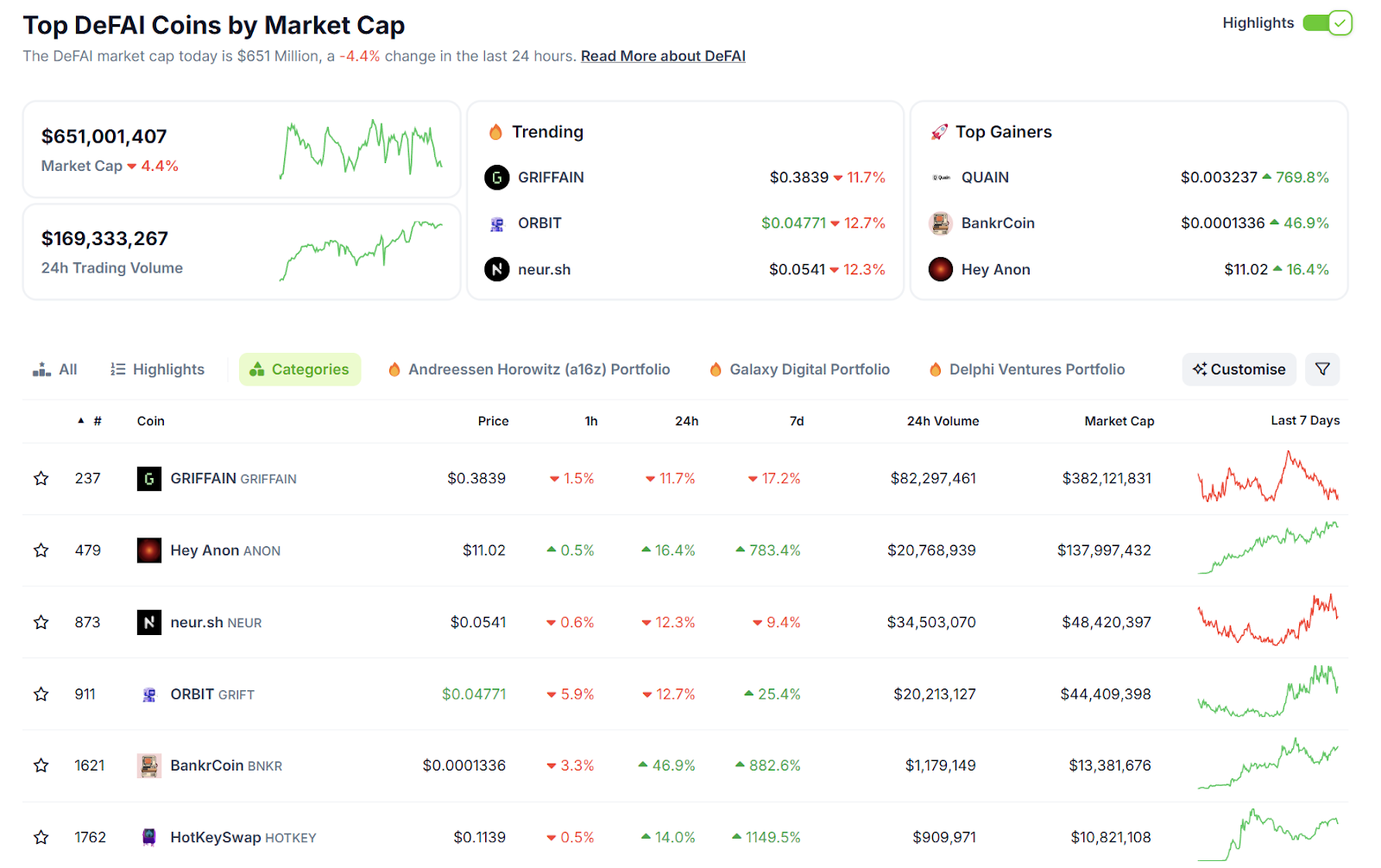Click neur.sh coin logo in table
The height and width of the screenshot is (868, 1381).
[149, 622]
